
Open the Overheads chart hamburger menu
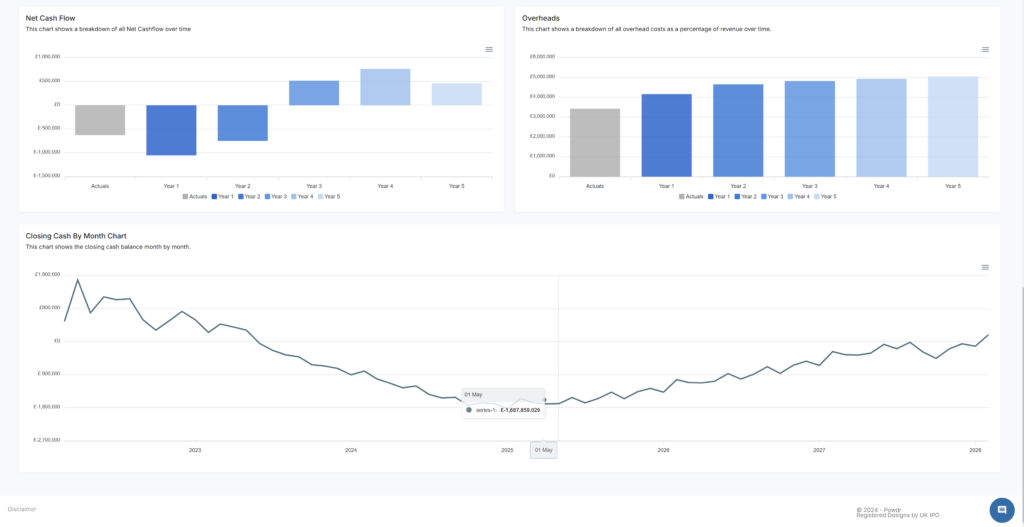tap(985, 49)
